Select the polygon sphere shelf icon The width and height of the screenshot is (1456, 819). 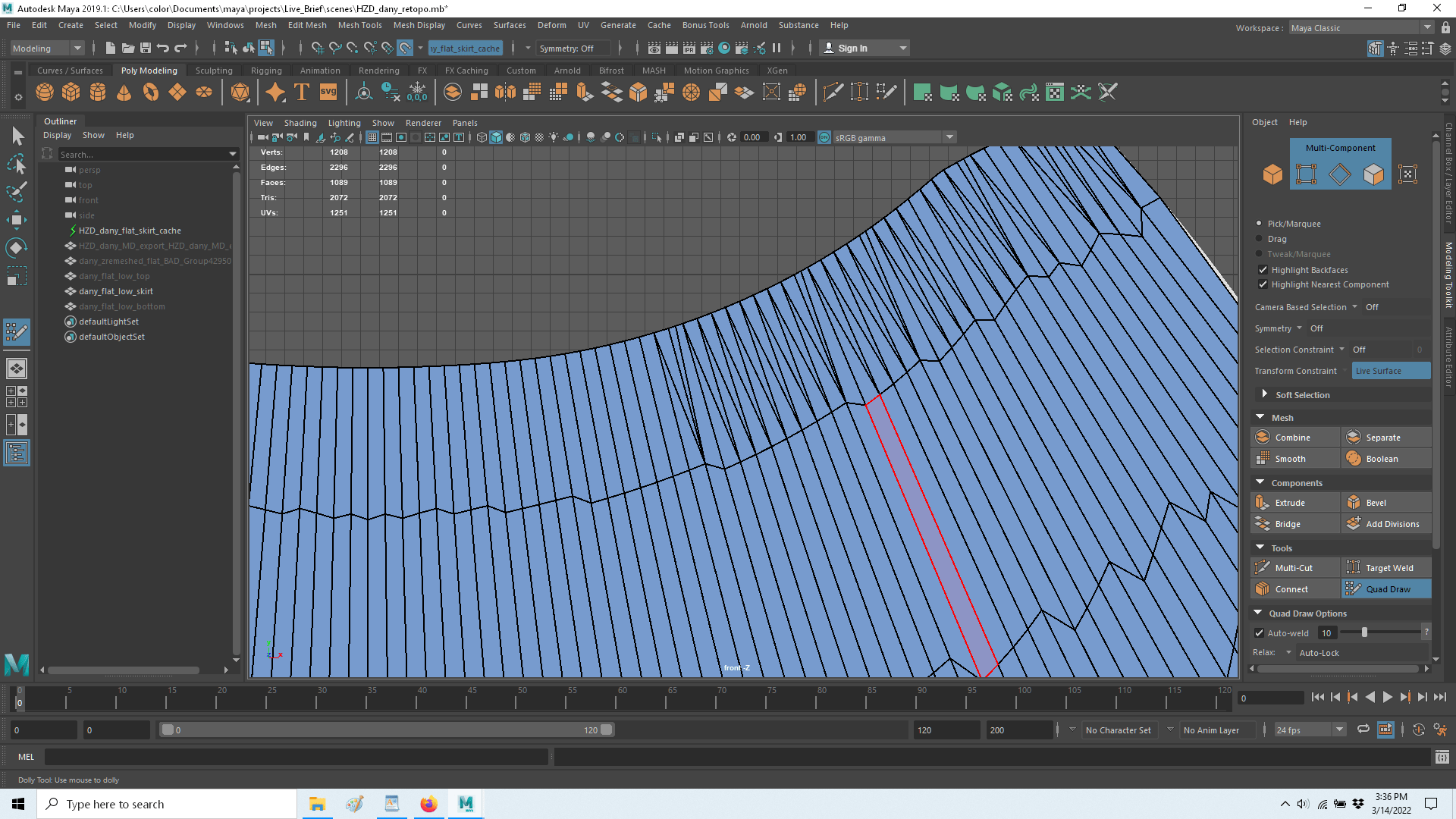(45, 93)
